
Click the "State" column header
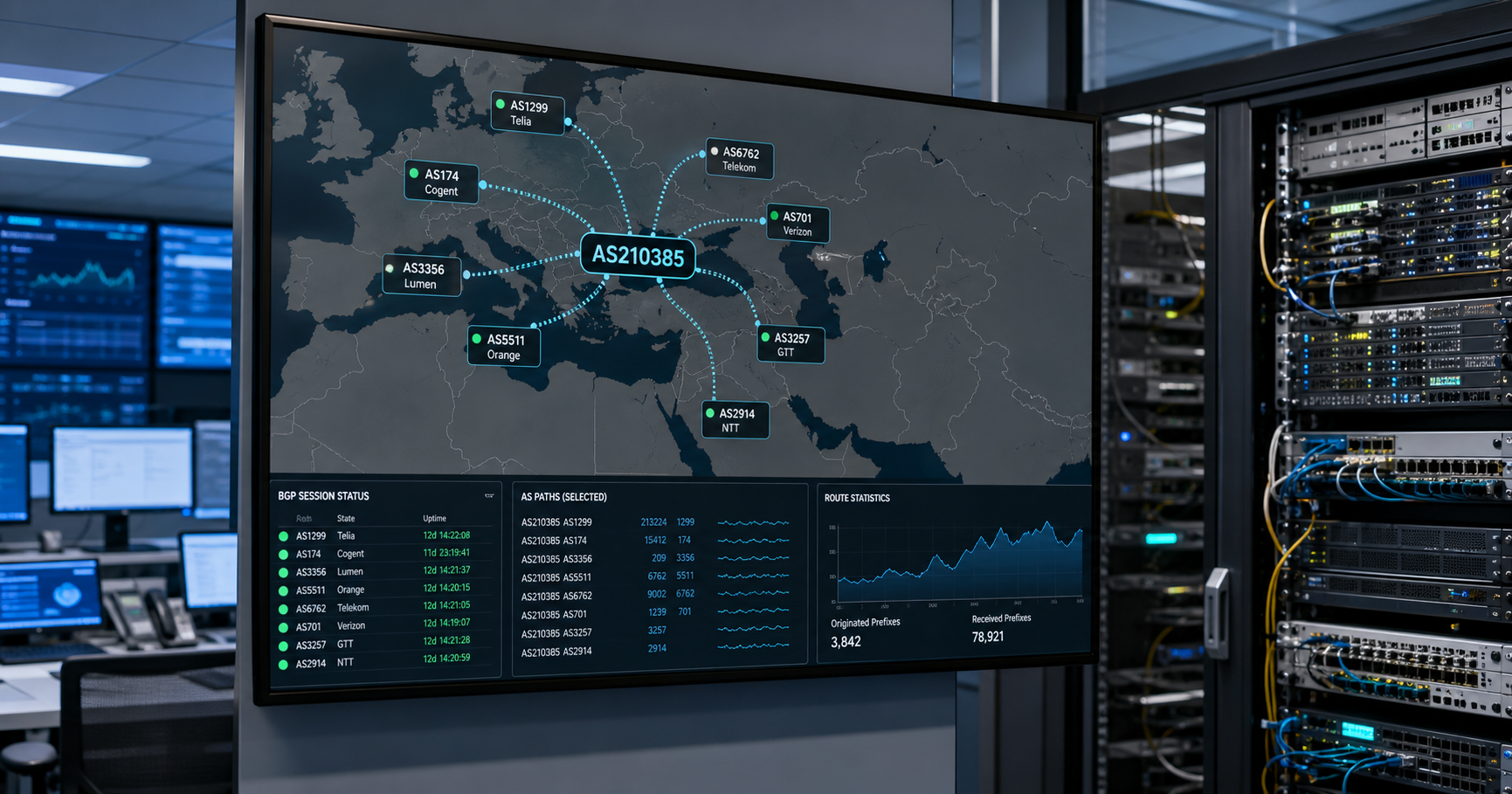pos(346,518)
